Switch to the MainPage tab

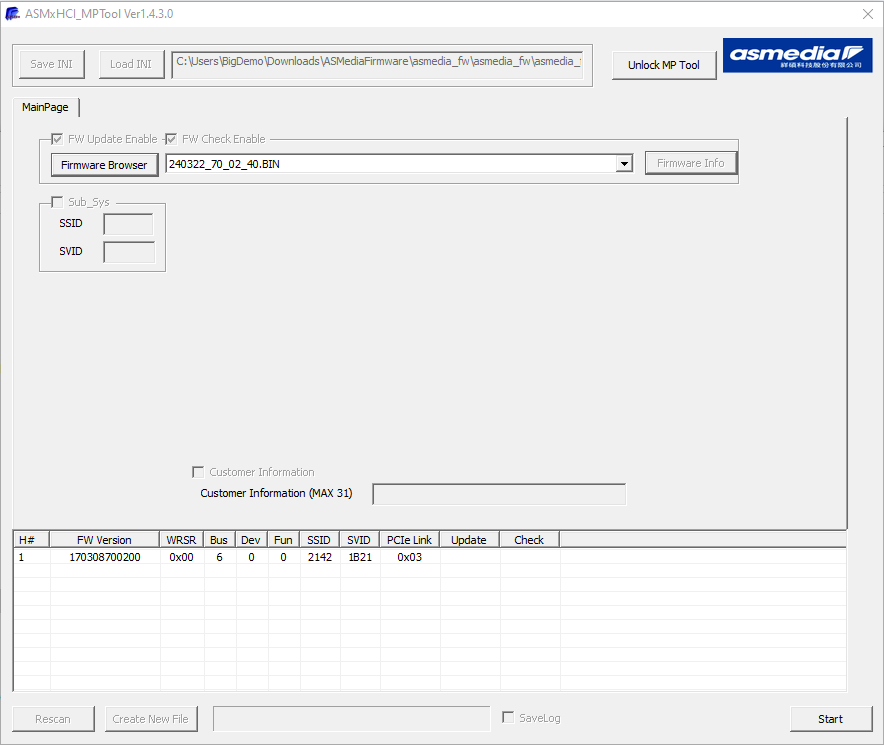point(46,107)
